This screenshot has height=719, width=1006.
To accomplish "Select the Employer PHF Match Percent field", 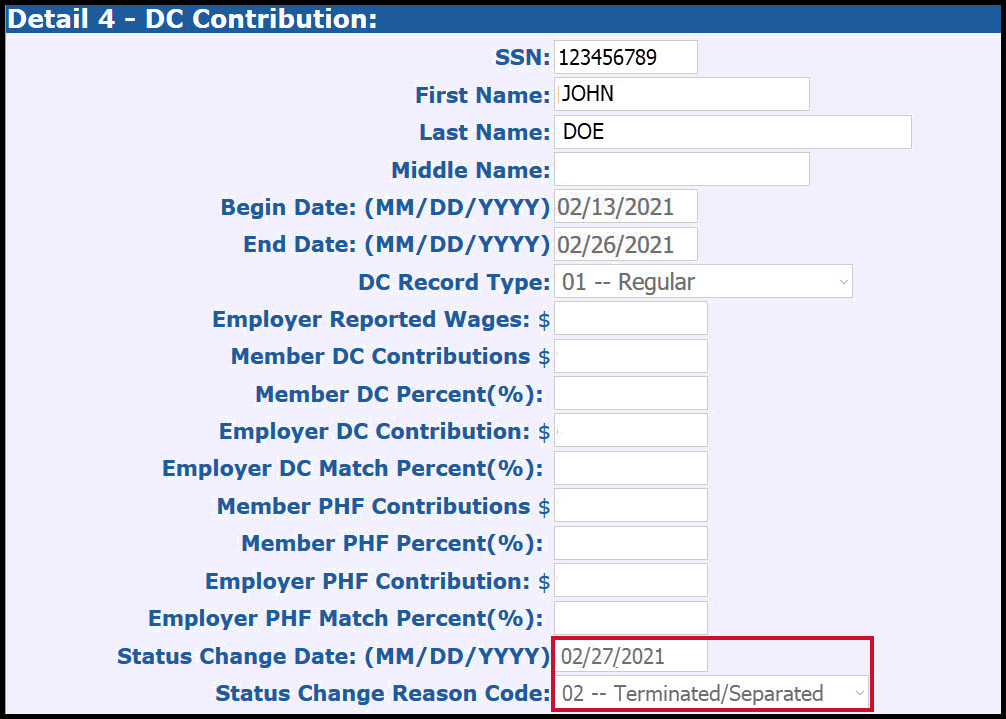I will (630, 617).
